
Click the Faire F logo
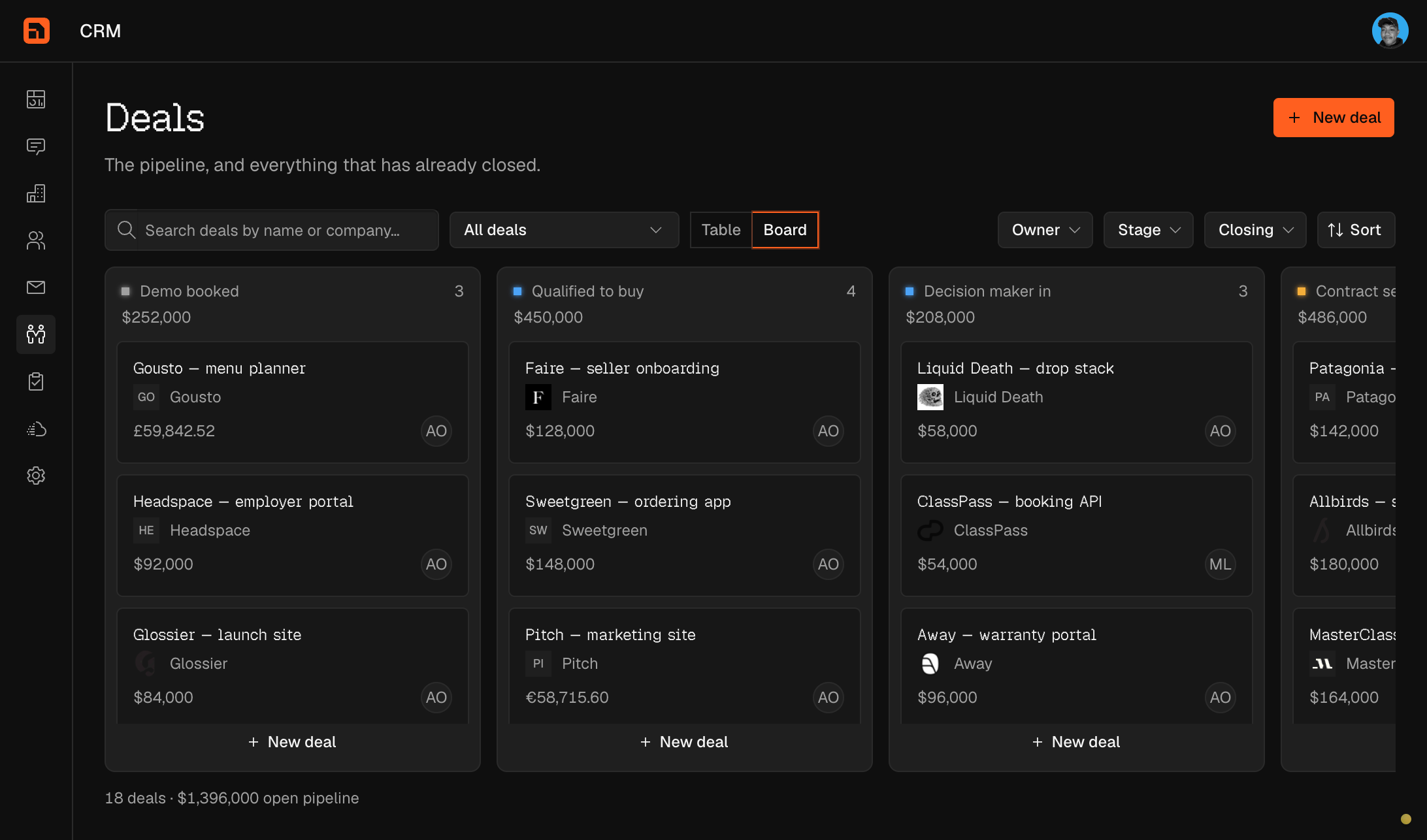point(538,397)
